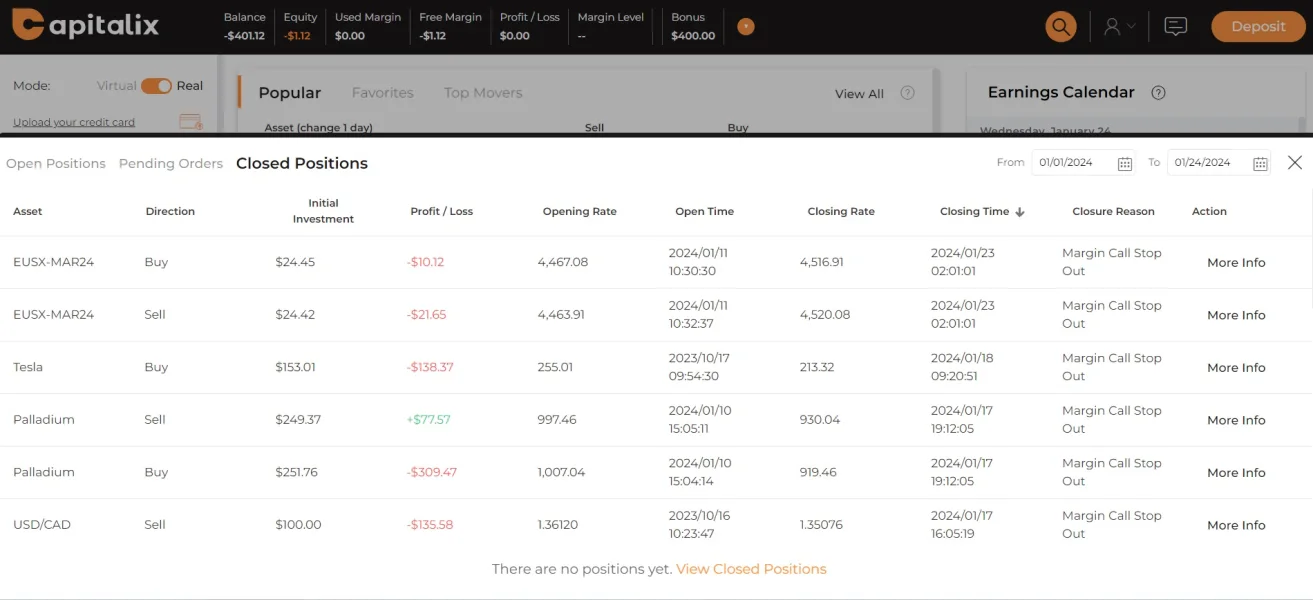Close the positions panel with X
The image size is (1313, 600).
click(1295, 162)
